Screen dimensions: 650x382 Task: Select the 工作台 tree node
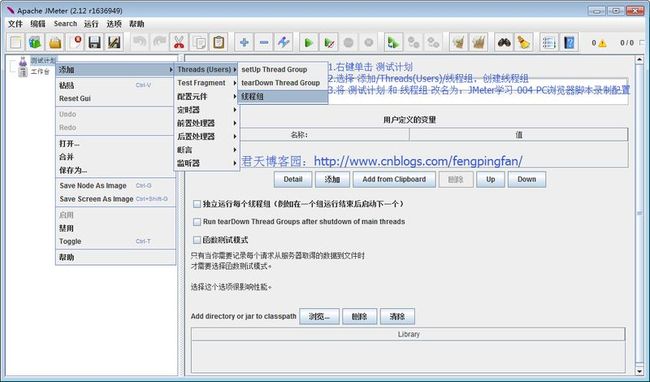click(40, 72)
